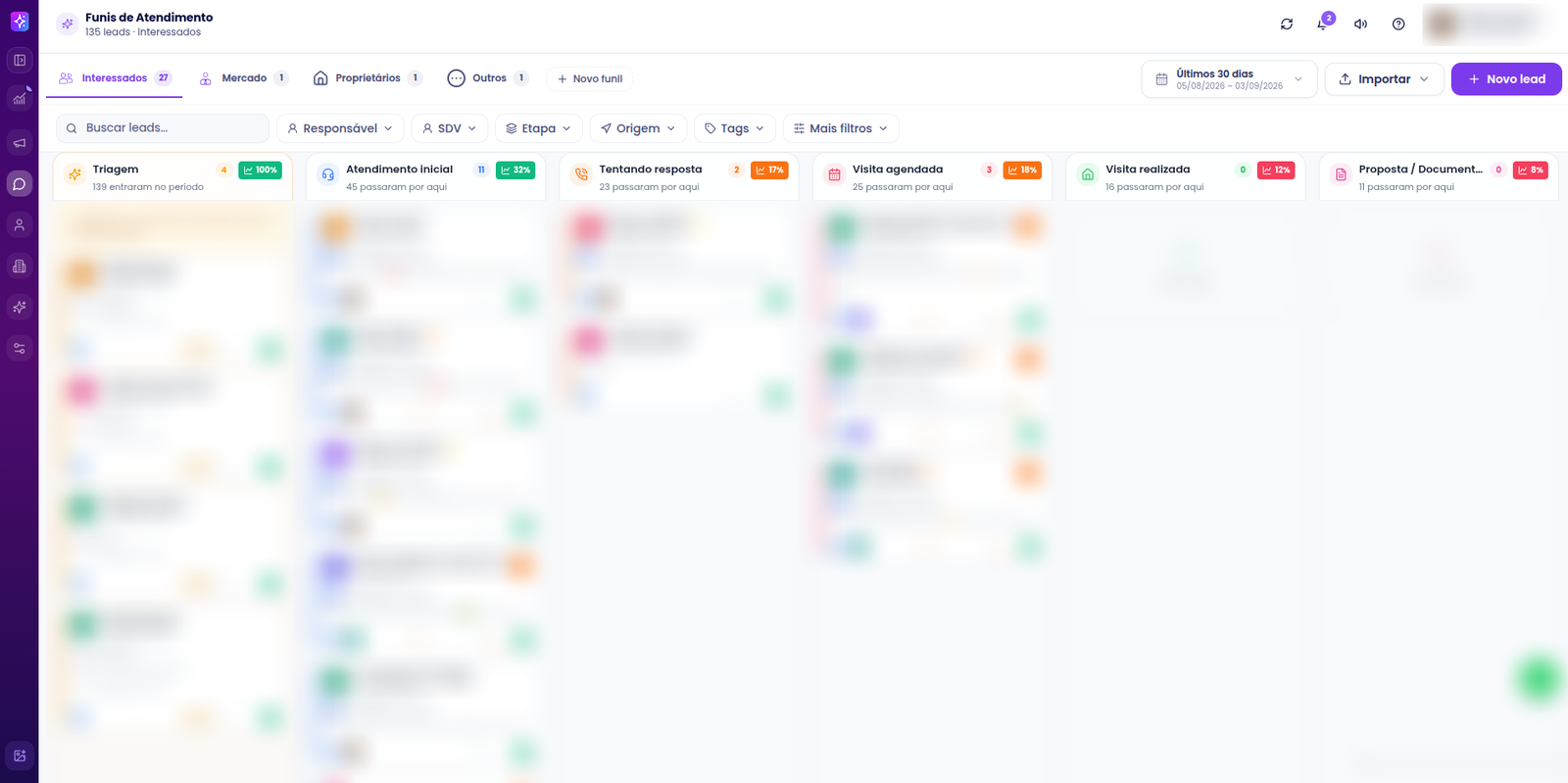Viewport: 1568px width, 783px height.
Task: Switch to the Mercado funnel tab
Action: pyautogui.click(x=244, y=78)
